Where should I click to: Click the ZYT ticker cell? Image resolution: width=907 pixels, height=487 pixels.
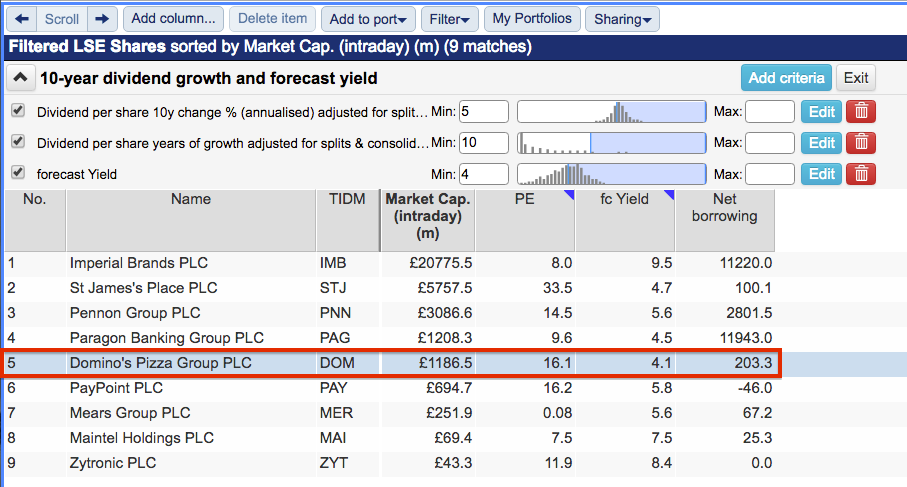click(x=334, y=463)
